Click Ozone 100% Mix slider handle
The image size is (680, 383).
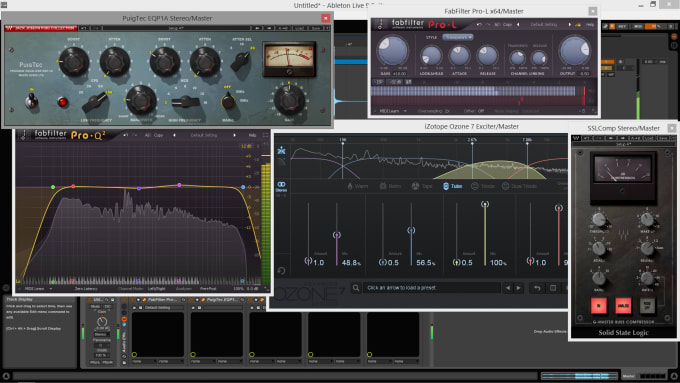[x=485, y=204]
